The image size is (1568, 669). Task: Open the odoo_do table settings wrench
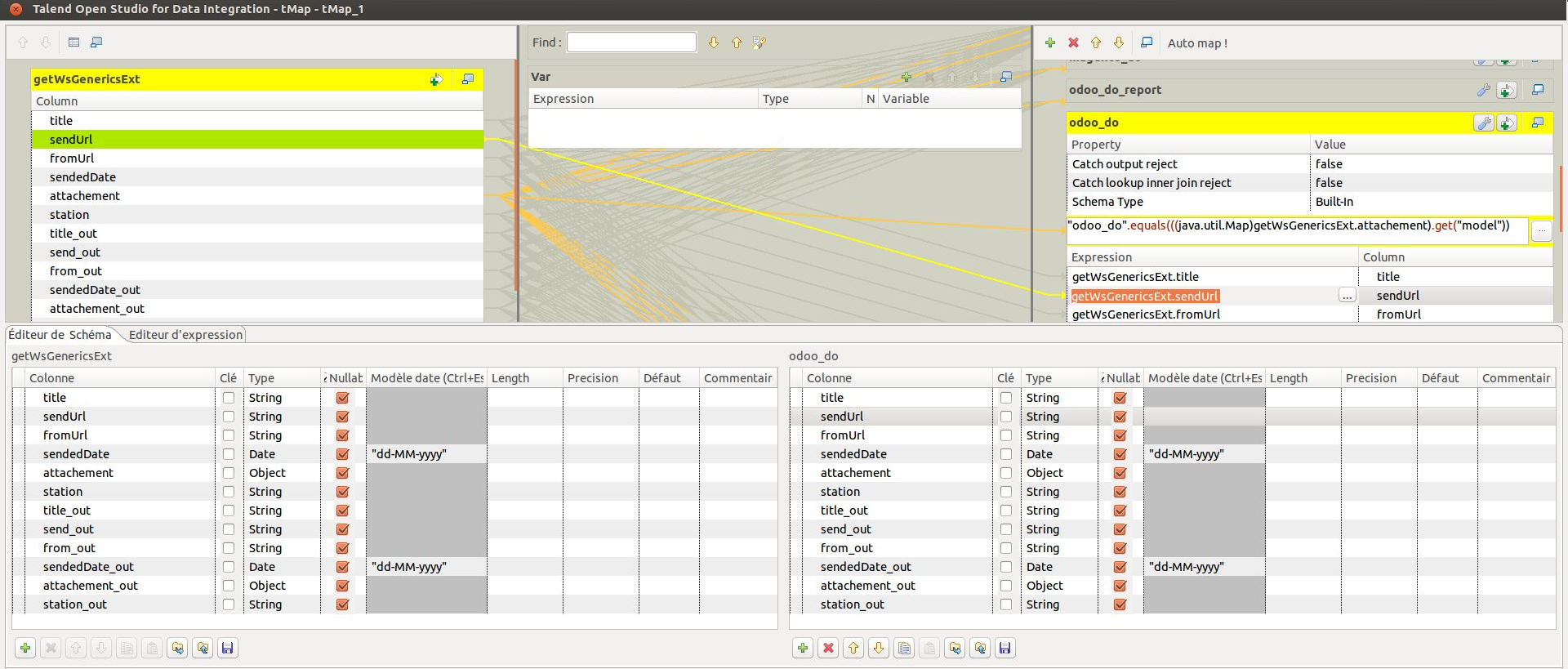click(1484, 123)
